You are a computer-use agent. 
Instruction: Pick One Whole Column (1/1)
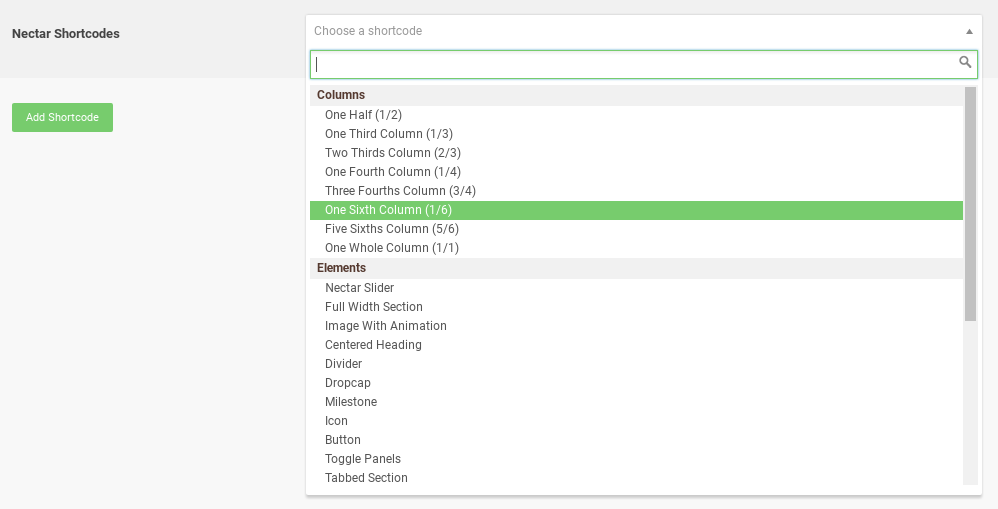[x=636, y=249]
